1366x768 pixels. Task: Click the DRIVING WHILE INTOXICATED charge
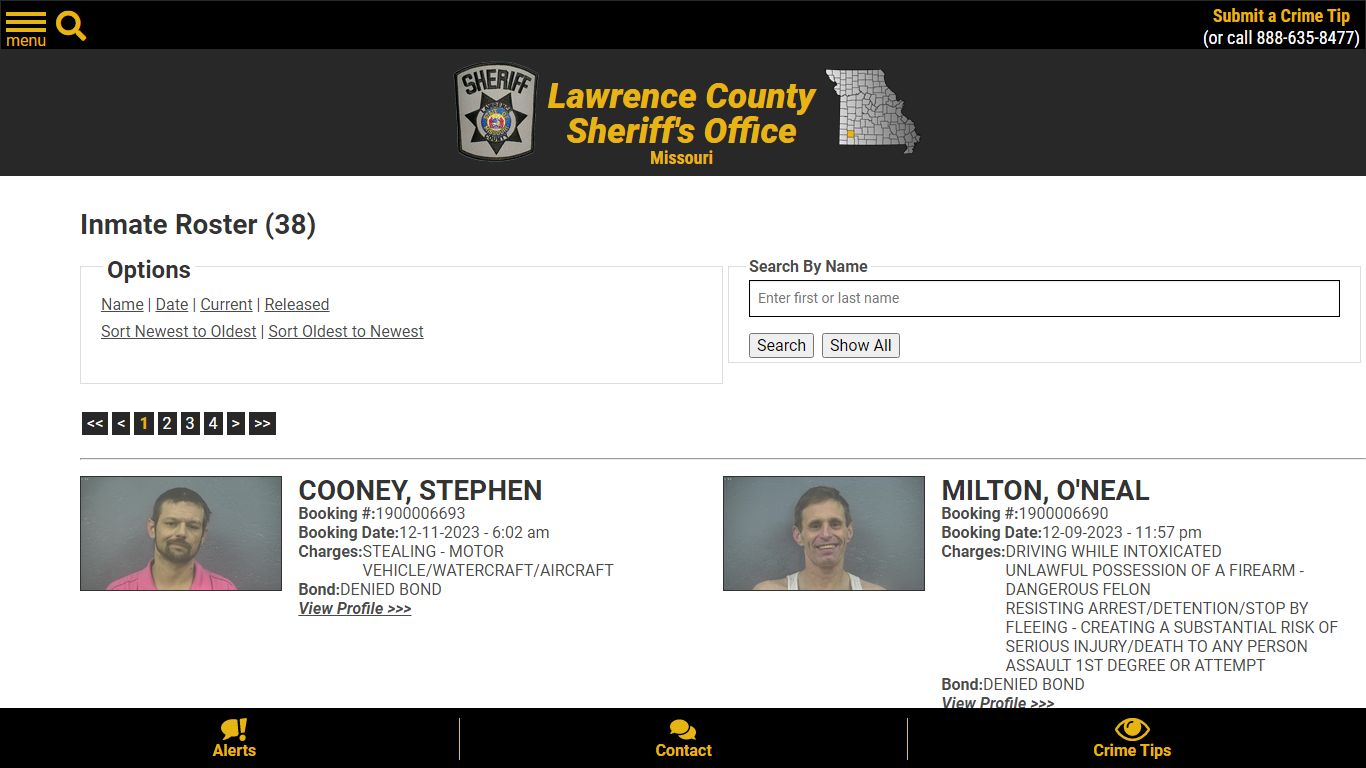(1113, 551)
